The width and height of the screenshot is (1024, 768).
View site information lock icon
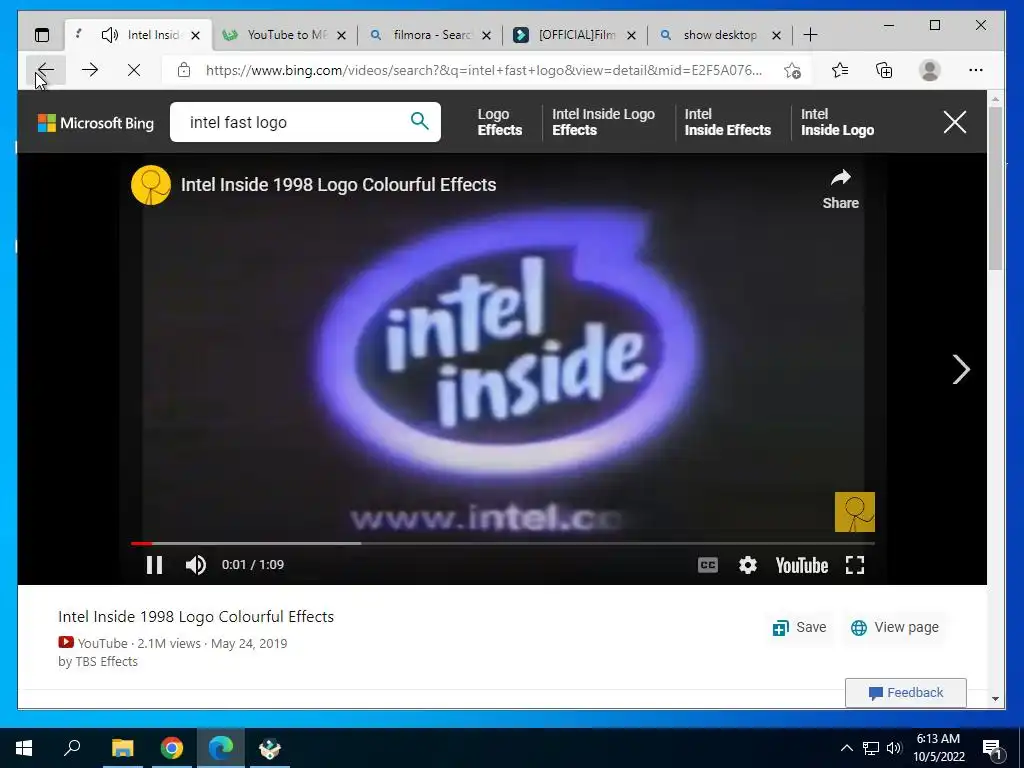tap(184, 70)
